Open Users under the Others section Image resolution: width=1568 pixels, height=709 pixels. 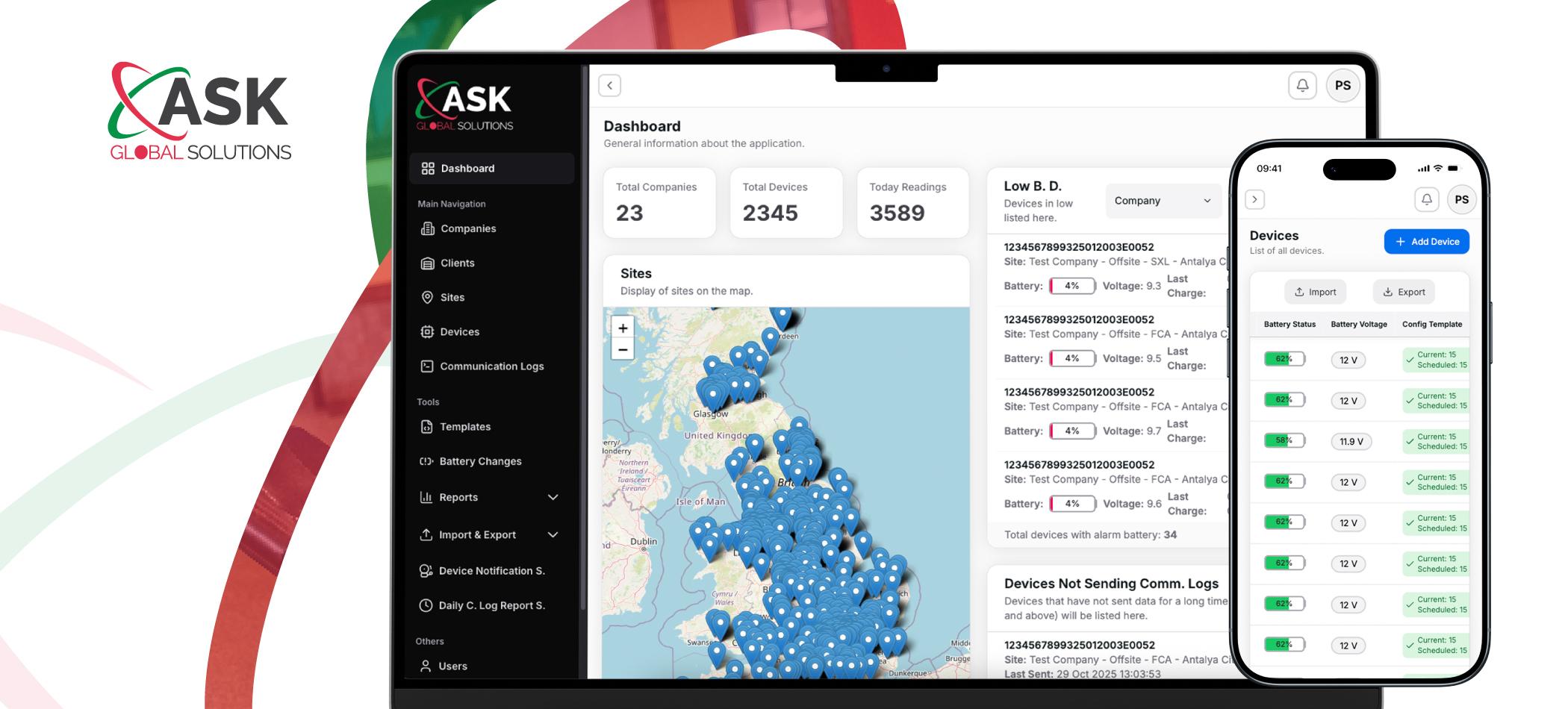tap(452, 666)
